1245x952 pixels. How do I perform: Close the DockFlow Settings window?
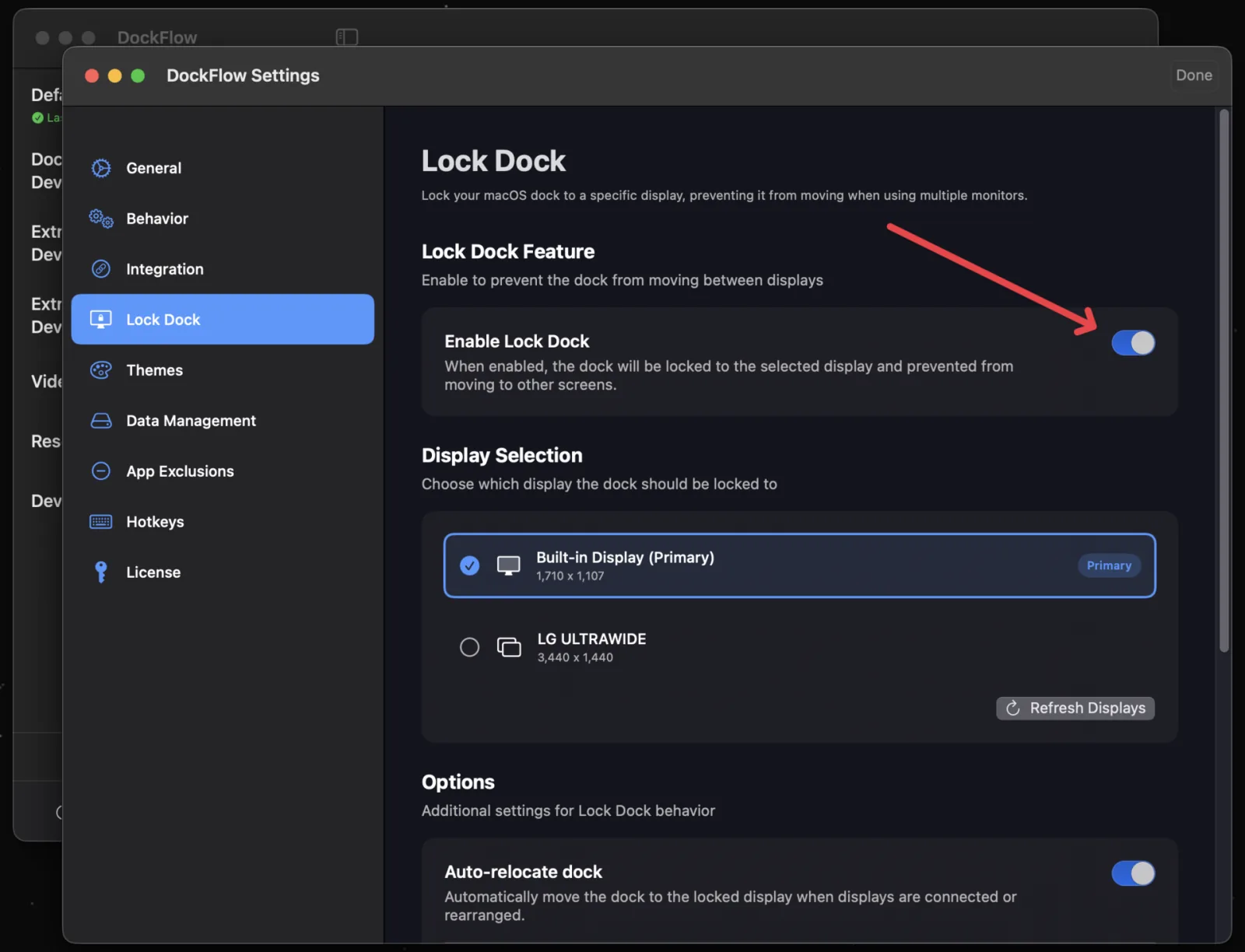[92, 75]
